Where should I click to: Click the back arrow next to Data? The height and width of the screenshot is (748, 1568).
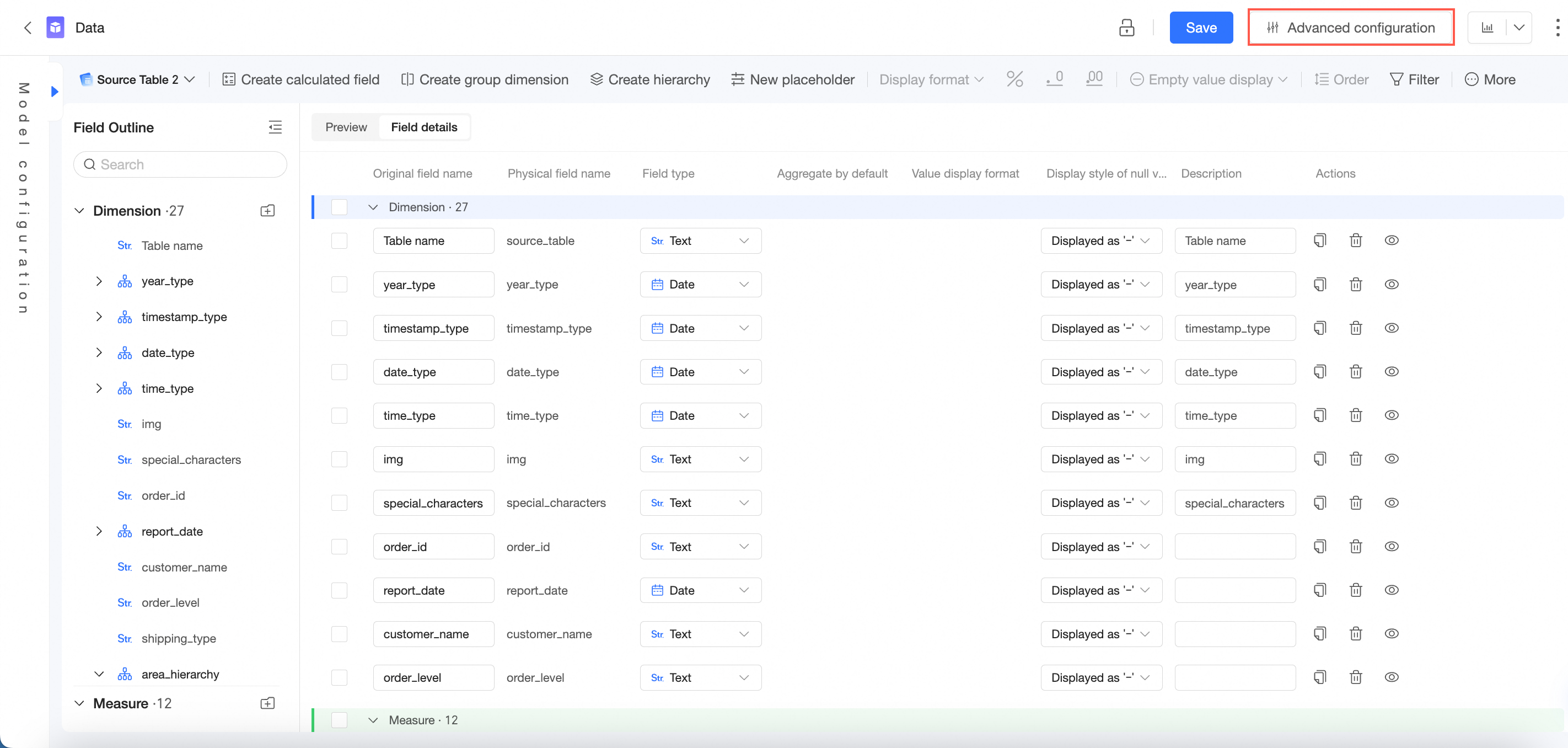click(x=28, y=28)
